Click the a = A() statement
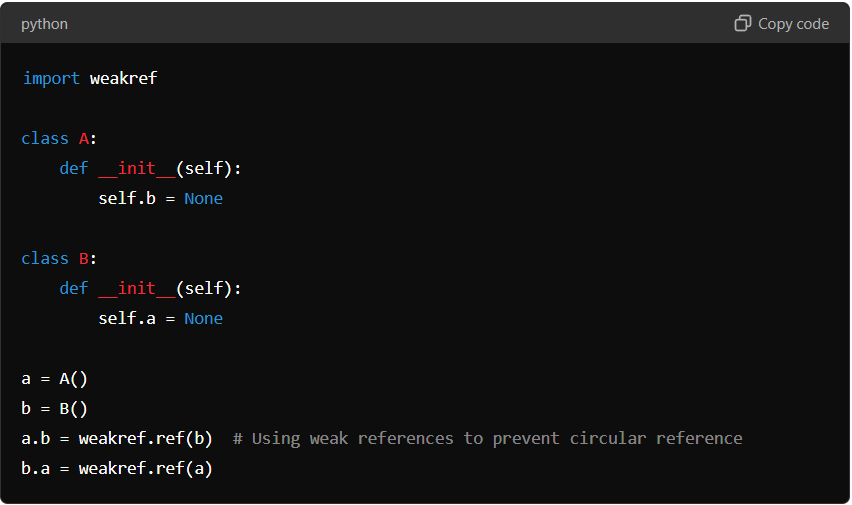 [x=54, y=378]
